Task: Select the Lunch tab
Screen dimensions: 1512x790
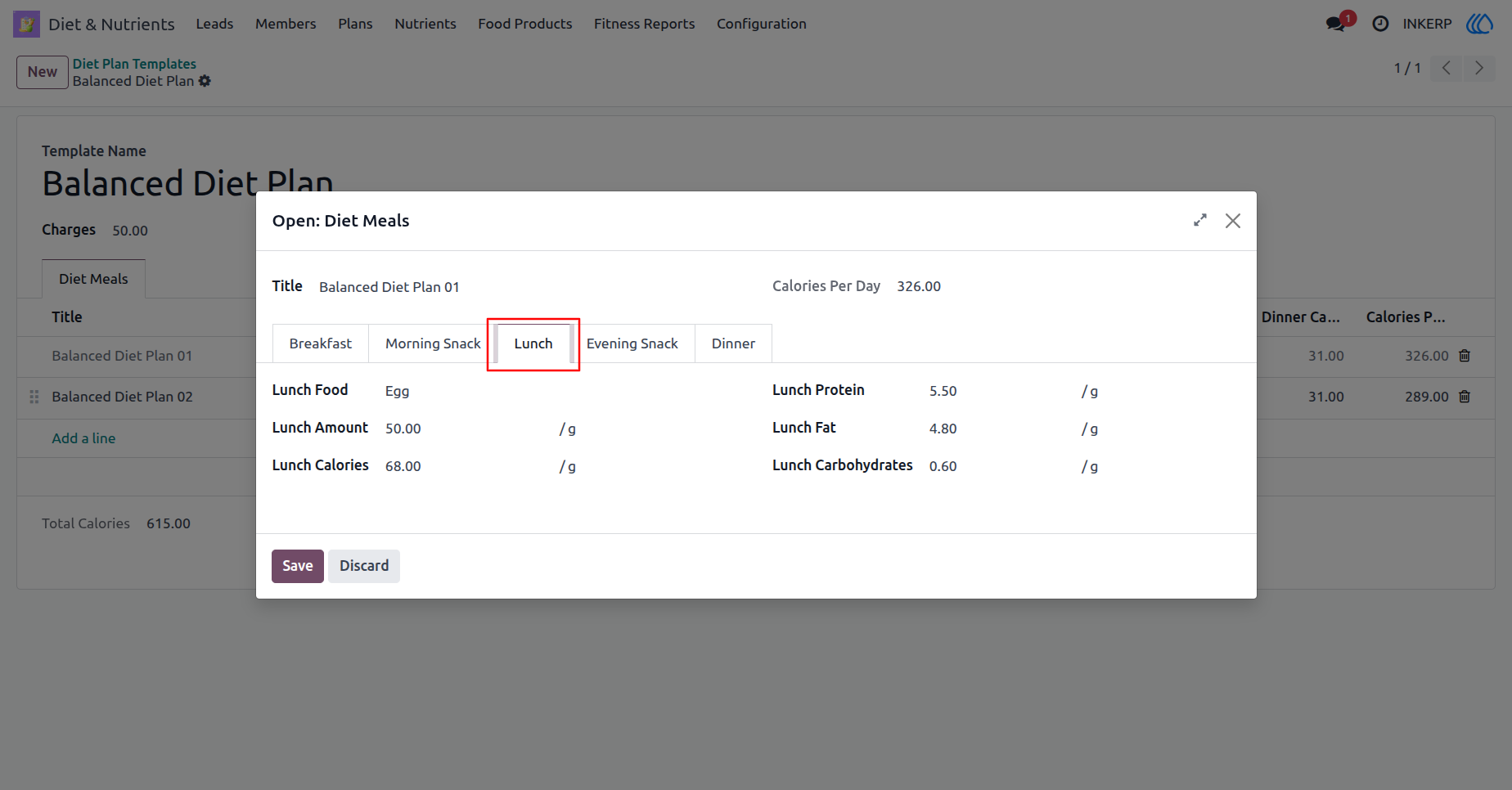Action: [x=533, y=343]
